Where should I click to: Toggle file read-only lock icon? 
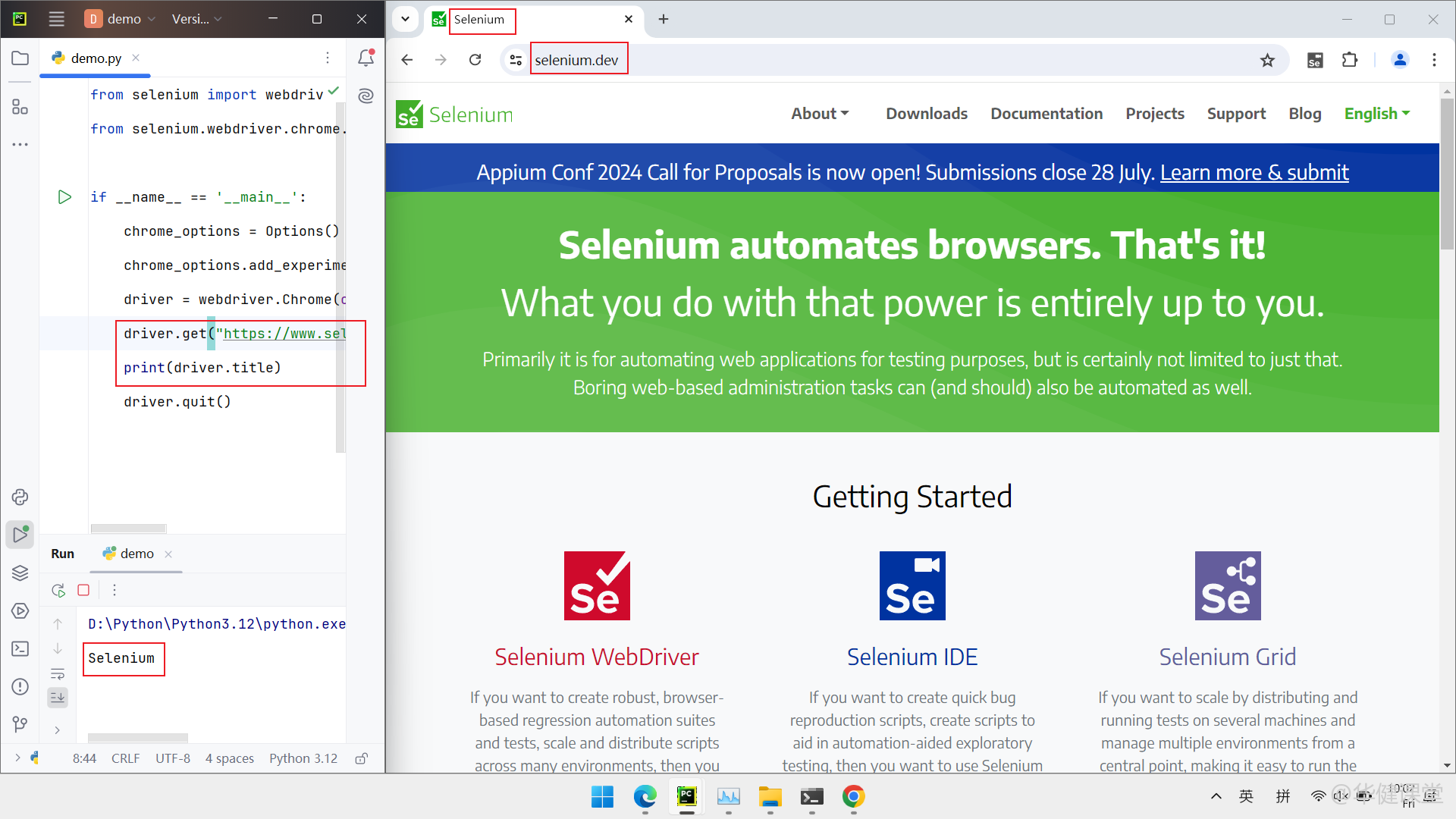pyautogui.click(x=362, y=758)
